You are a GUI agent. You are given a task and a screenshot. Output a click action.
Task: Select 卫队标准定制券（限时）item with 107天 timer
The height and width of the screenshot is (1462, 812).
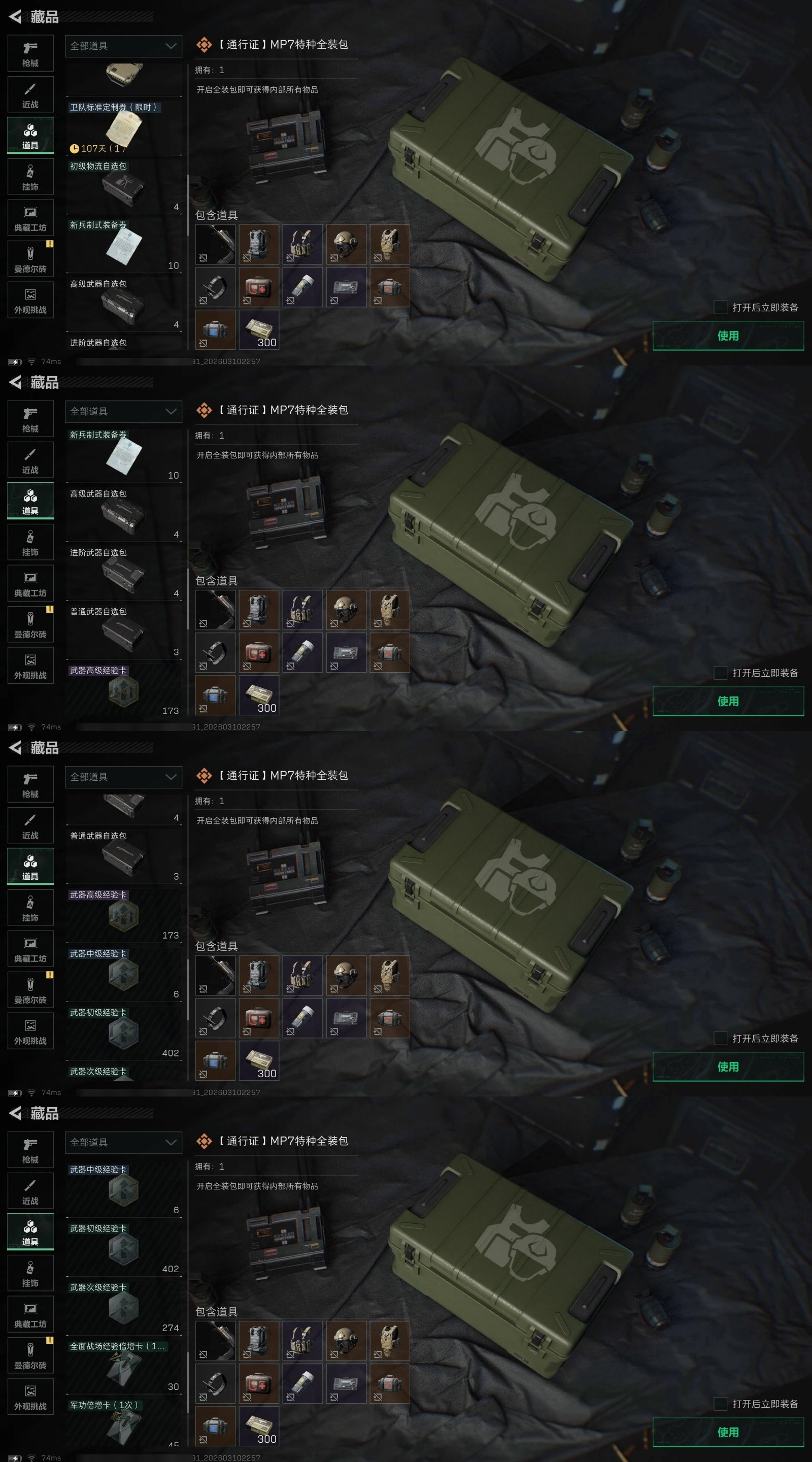click(x=124, y=127)
